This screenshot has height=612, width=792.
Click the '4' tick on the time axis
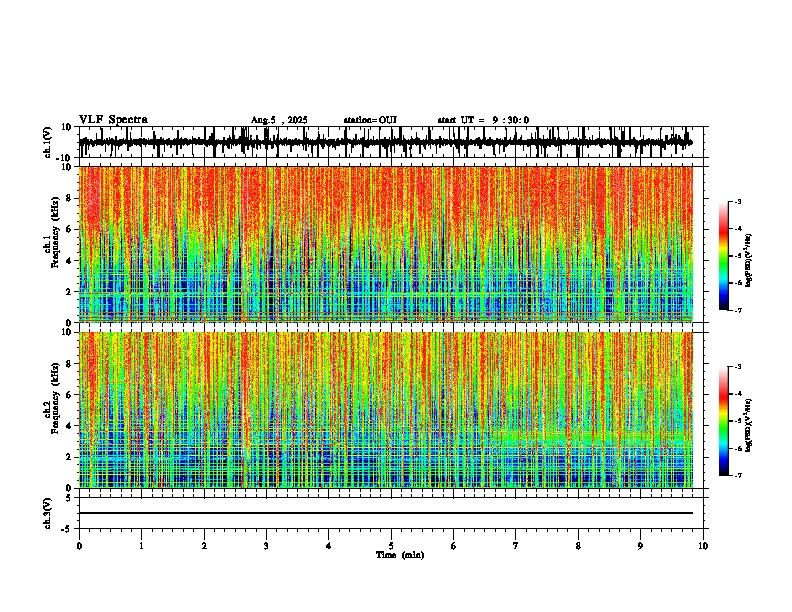(329, 546)
